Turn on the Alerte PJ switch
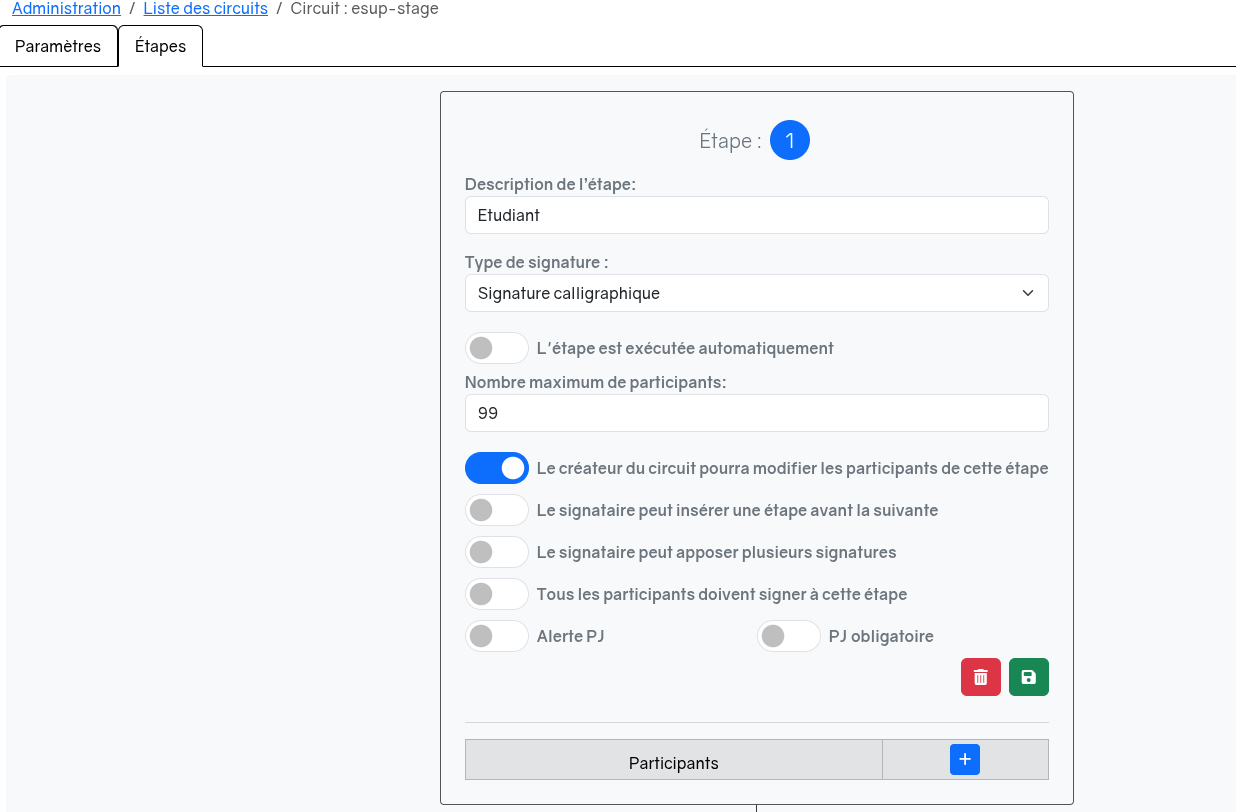Viewport: 1236px width, 812px height. [496, 636]
